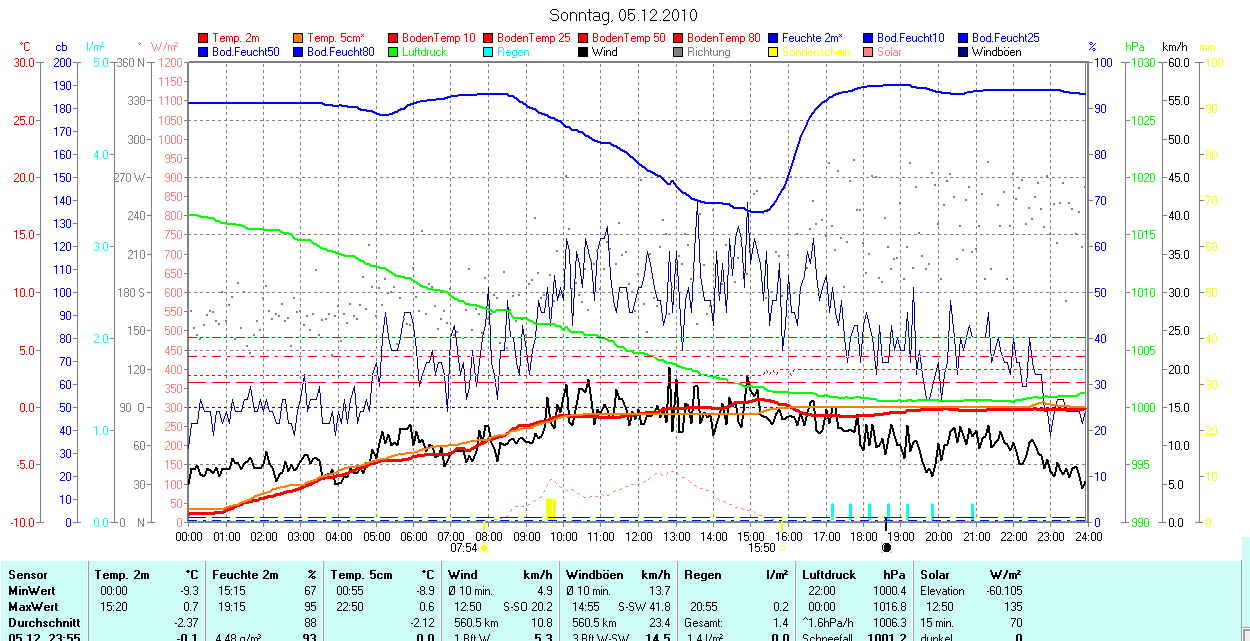
Task: Click the orange Temp. 5cm legend square
Action: [x=298, y=38]
